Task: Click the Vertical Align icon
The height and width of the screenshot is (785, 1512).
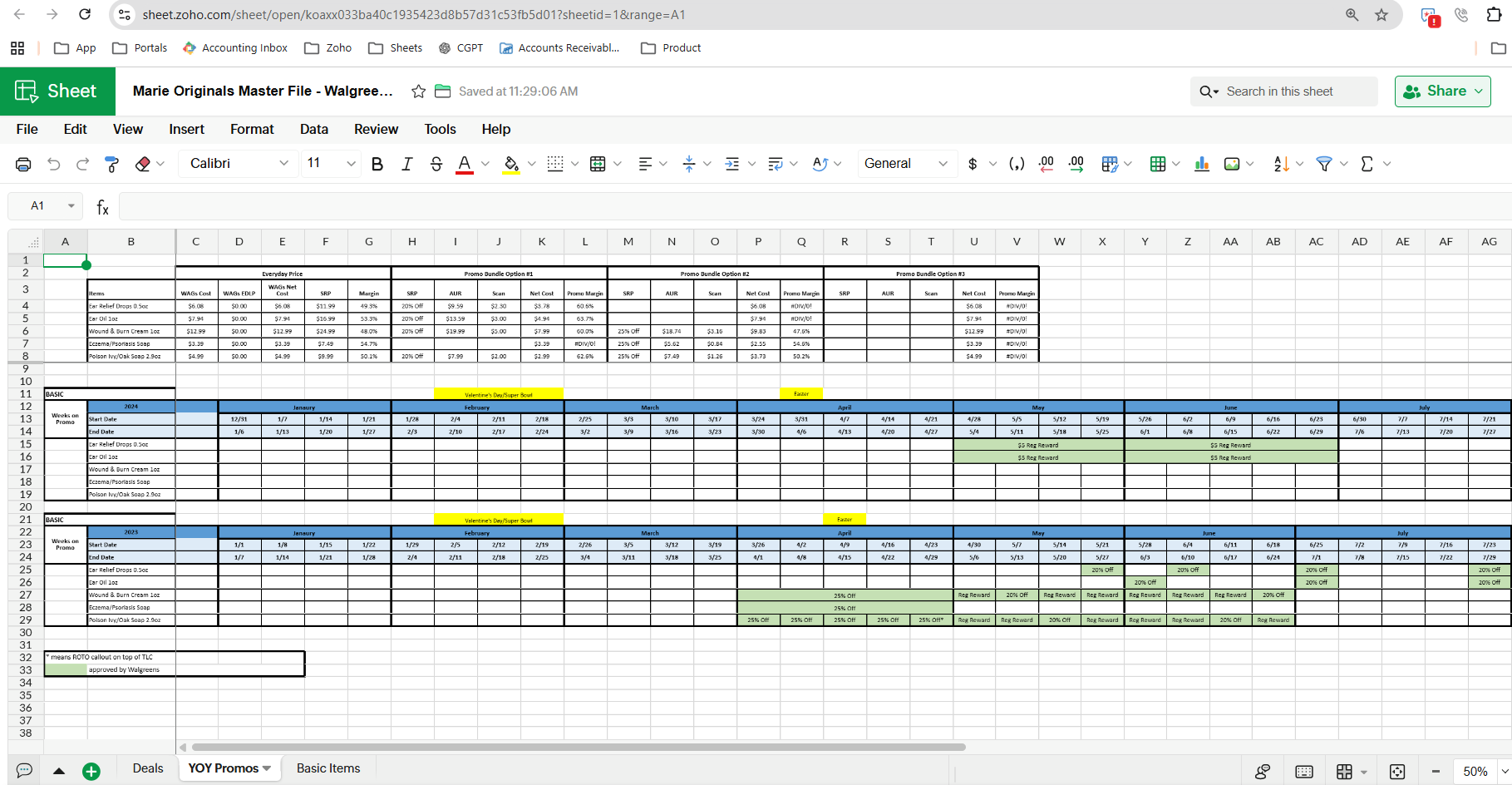Action: click(x=689, y=164)
